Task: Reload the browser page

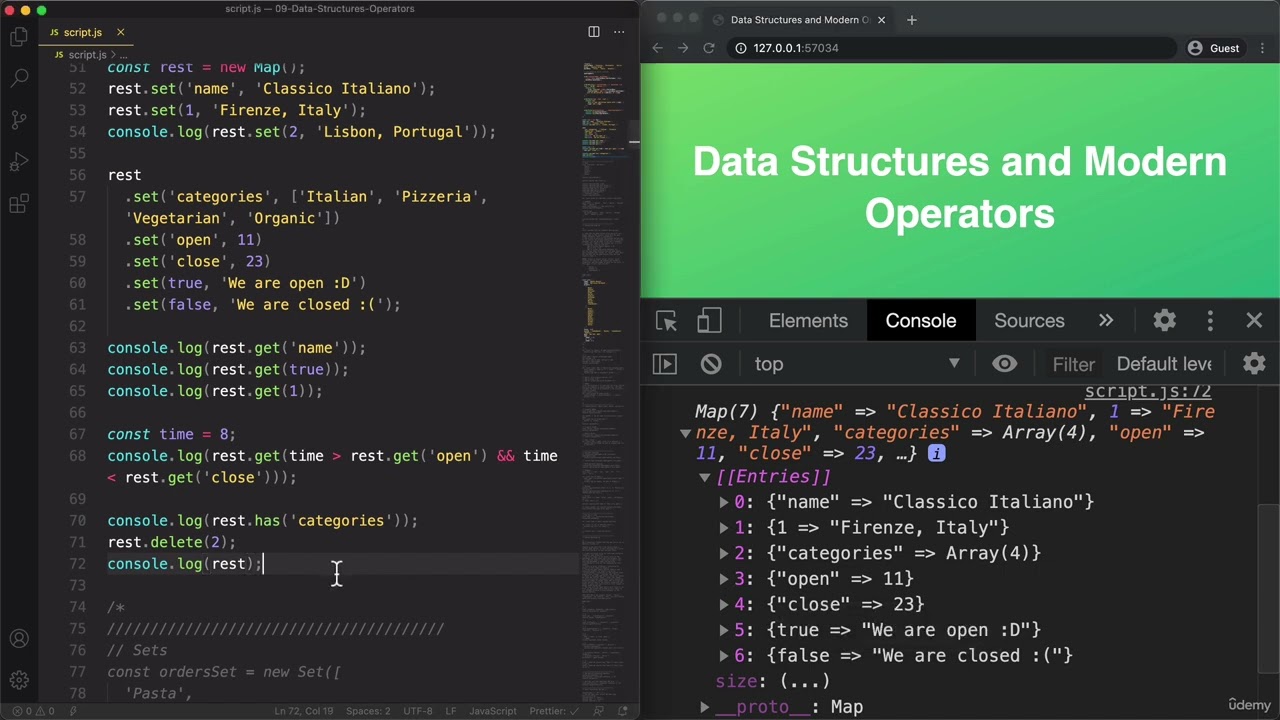Action: coord(709,48)
